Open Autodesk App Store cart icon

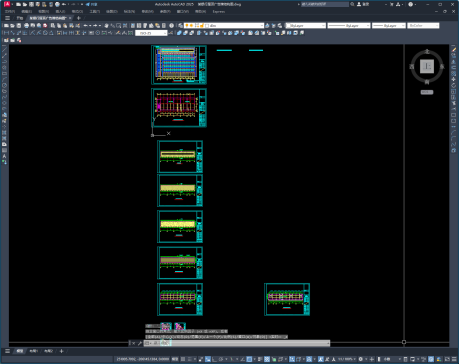[392, 4]
